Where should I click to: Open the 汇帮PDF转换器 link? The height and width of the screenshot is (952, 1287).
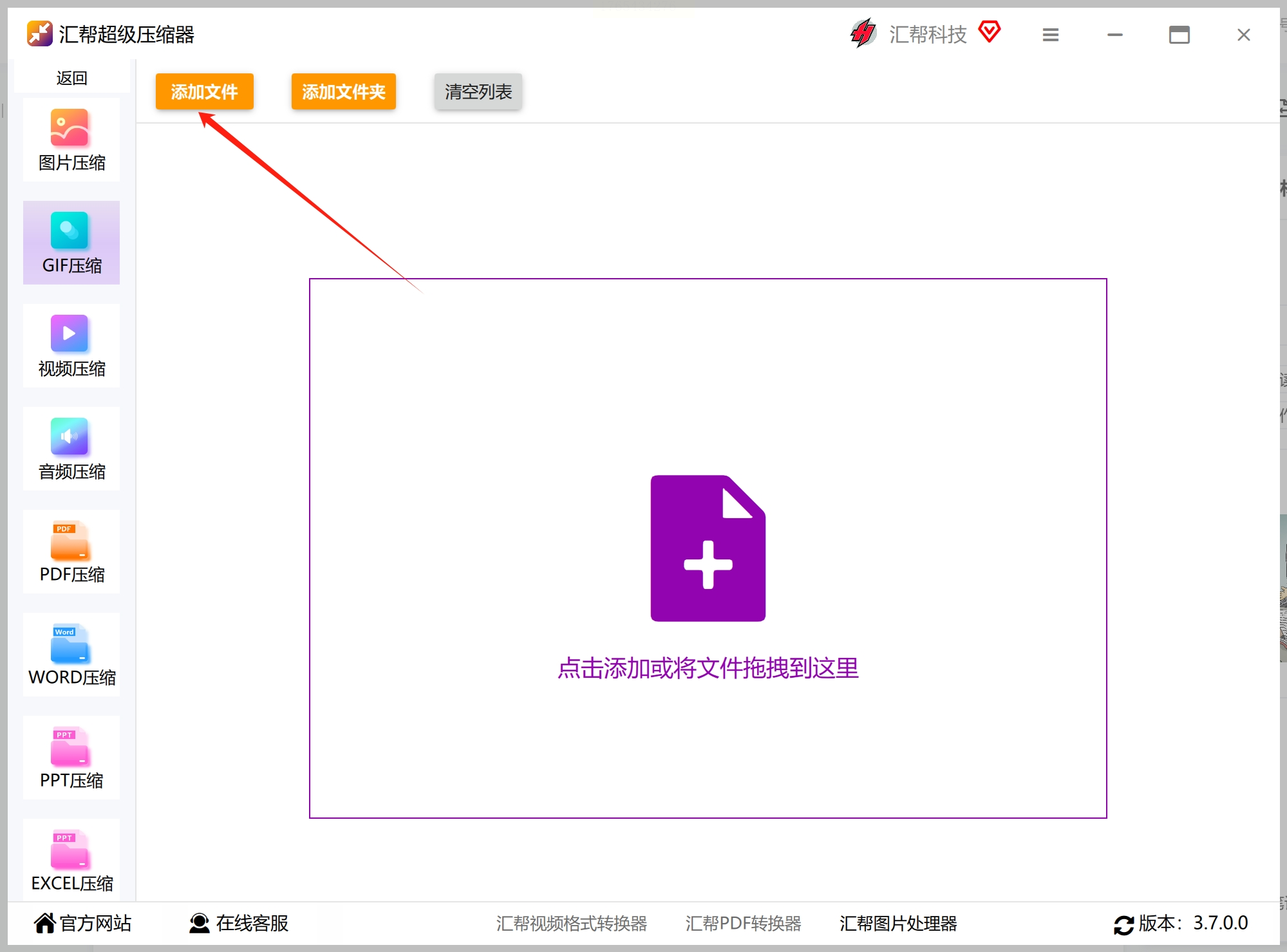[744, 923]
